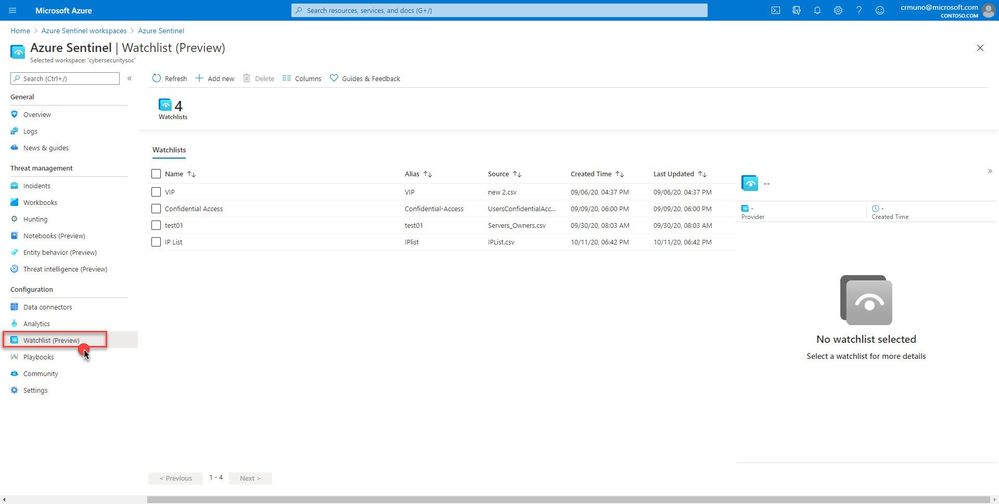Tick the checkbox for test01 watchlist
The width and height of the screenshot is (999, 504).
pyautogui.click(x=156, y=225)
